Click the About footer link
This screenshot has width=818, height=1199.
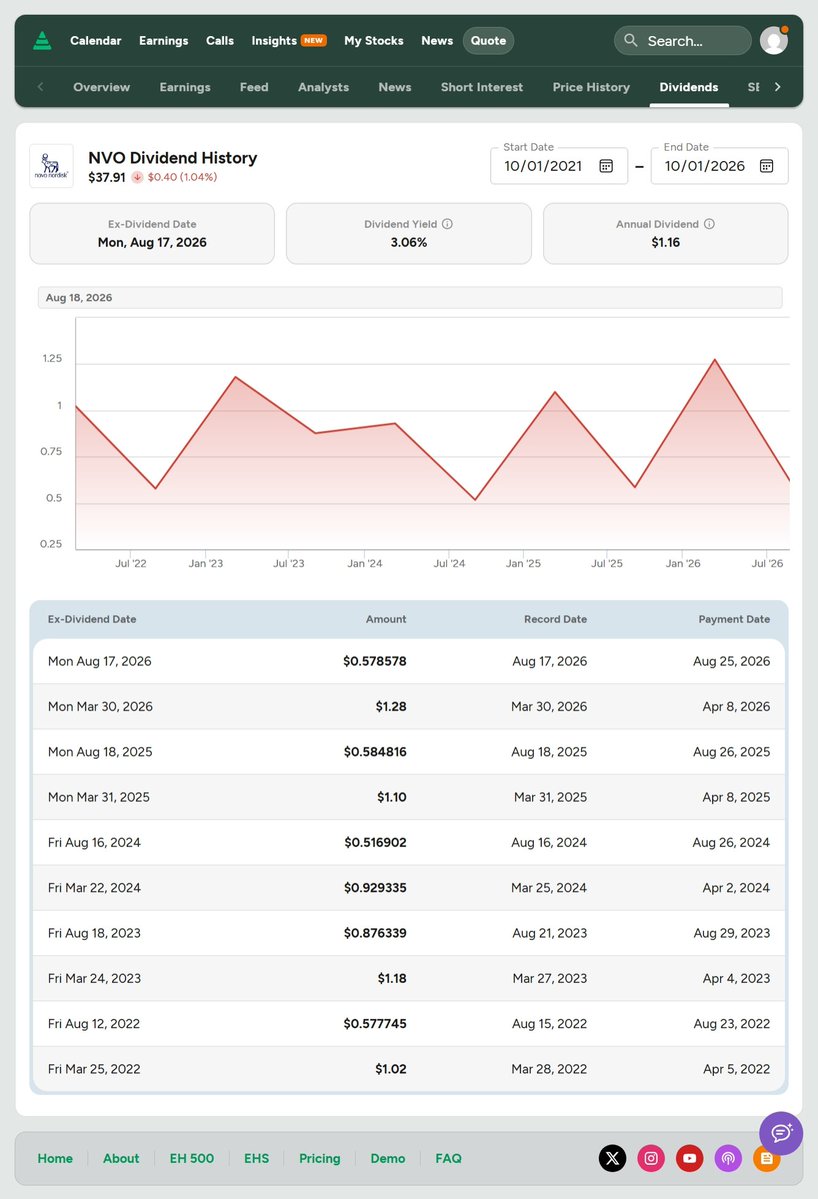(121, 1158)
